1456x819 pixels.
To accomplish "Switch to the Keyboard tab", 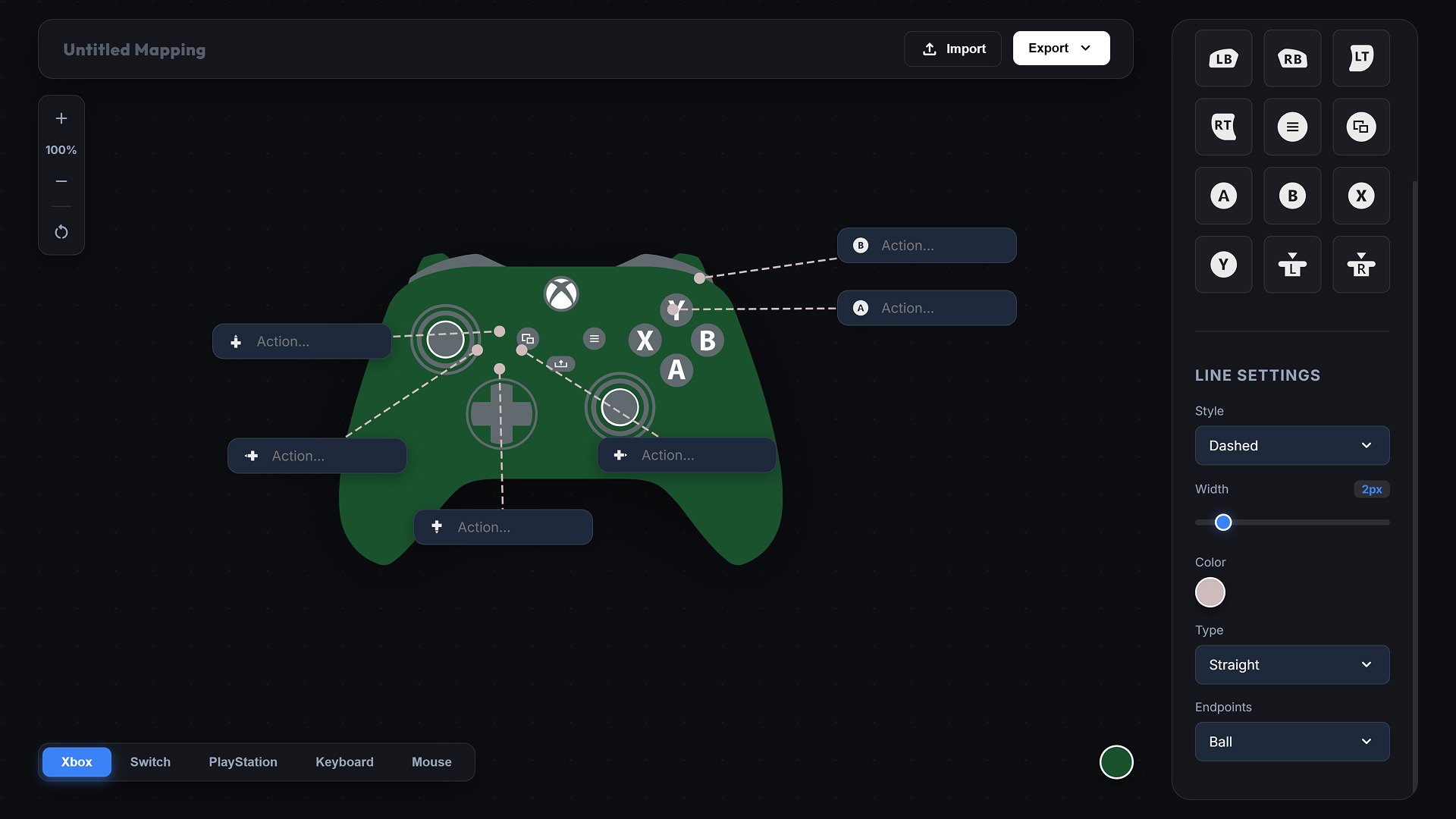I will [x=344, y=762].
